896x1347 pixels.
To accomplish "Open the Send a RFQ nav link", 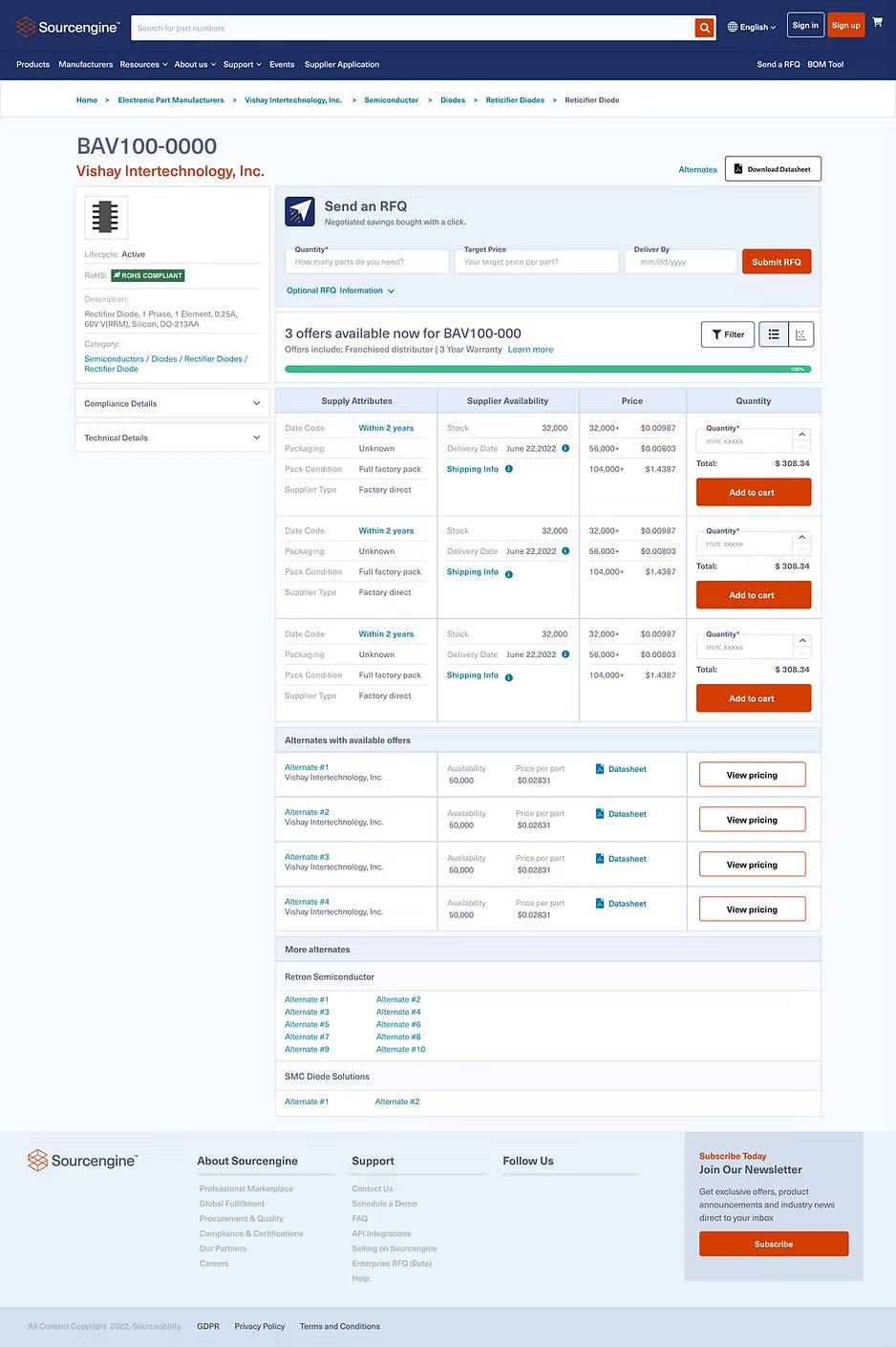I will click(x=779, y=65).
